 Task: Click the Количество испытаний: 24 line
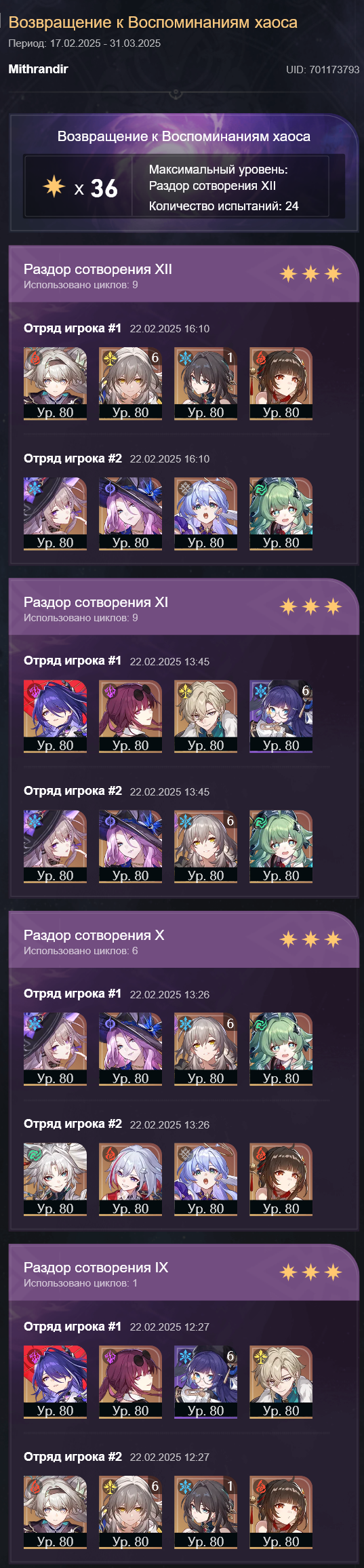coord(224,206)
